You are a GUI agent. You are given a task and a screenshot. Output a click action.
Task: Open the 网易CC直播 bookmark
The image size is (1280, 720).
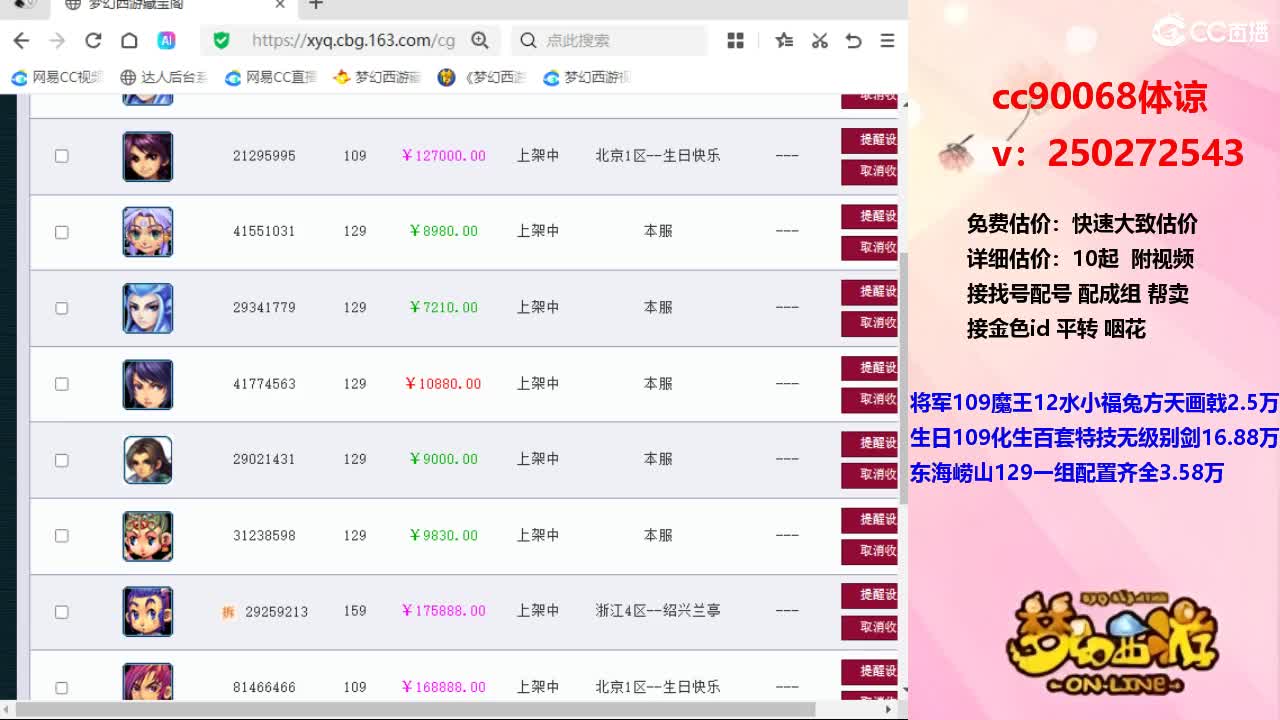[271, 77]
